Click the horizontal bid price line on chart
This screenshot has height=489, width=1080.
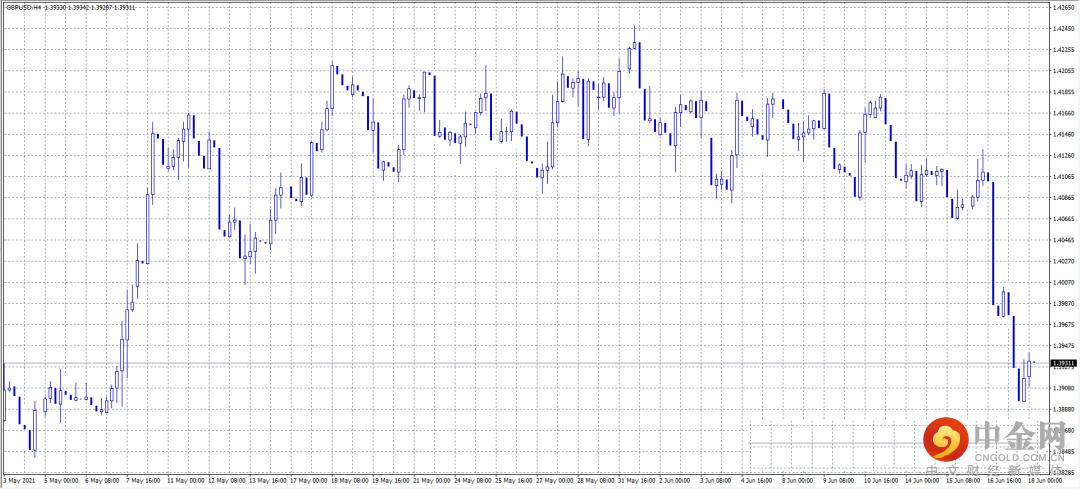(526, 362)
